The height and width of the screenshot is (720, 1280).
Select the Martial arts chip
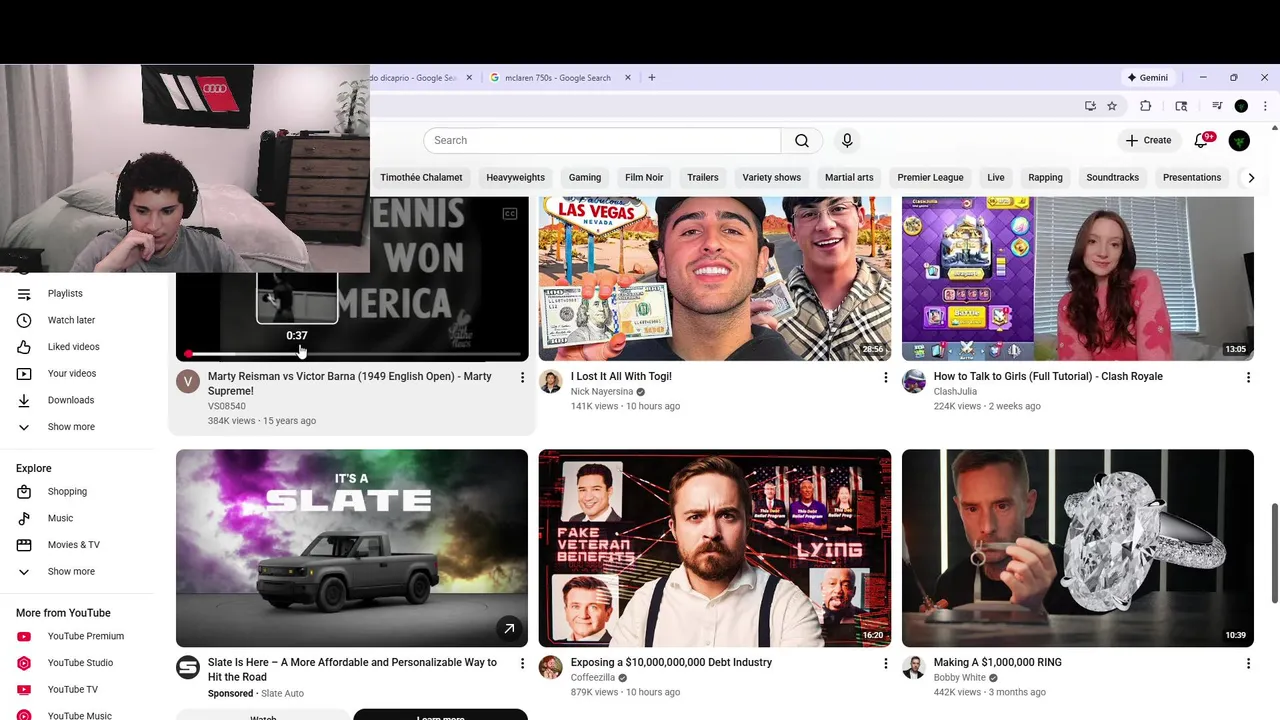849,178
